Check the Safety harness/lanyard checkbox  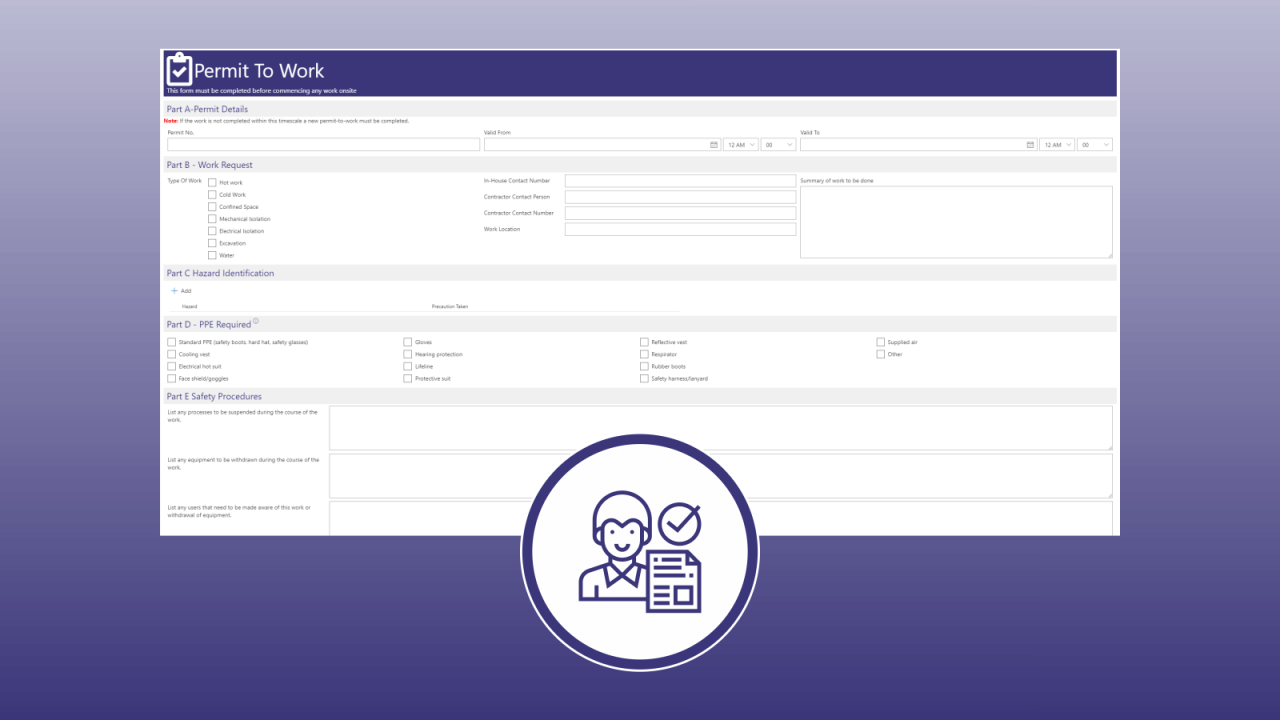pos(644,378)
